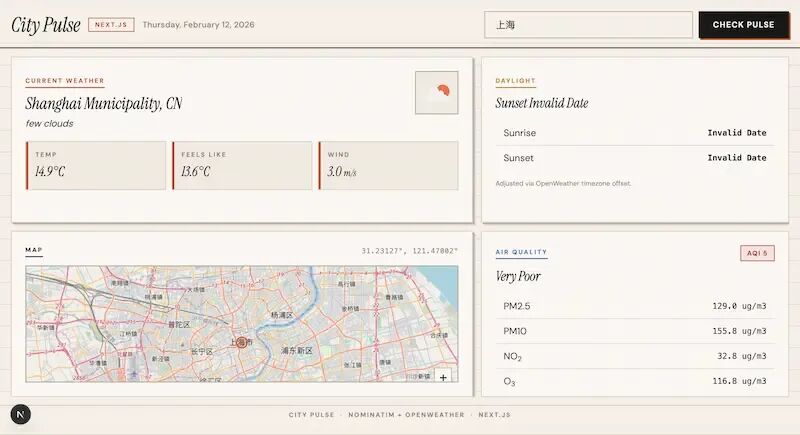The width and height of the screenshot is (800, 435).
Task: Click the City Pulse logo title
Action: (x=46, y=24)
